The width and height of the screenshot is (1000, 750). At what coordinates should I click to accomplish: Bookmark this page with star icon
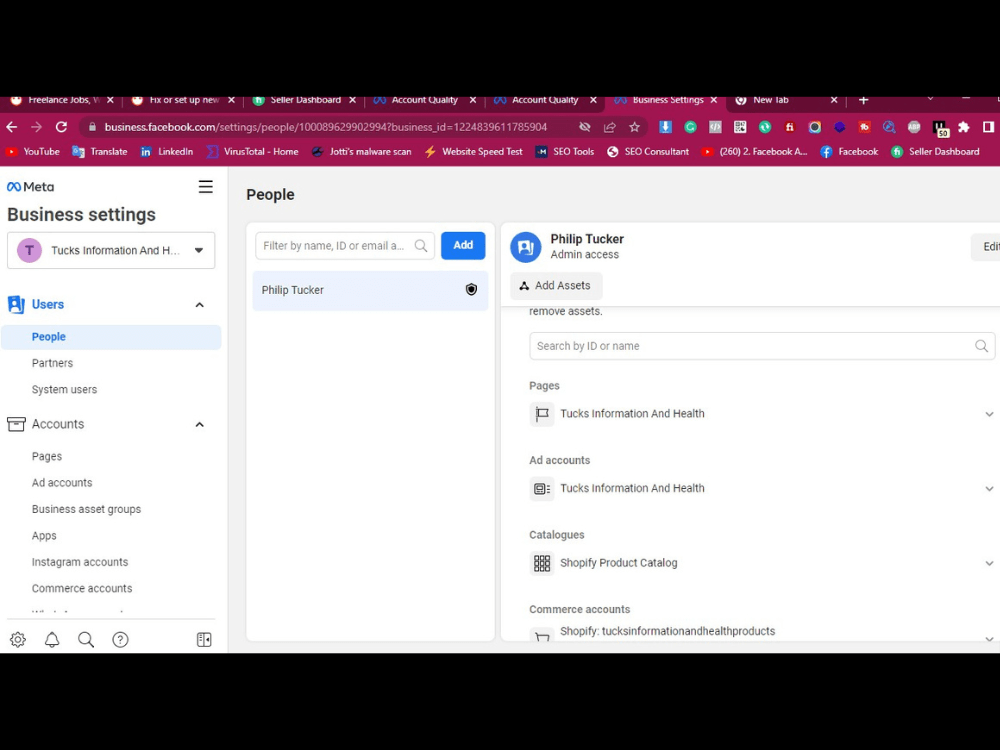(635, 127)
